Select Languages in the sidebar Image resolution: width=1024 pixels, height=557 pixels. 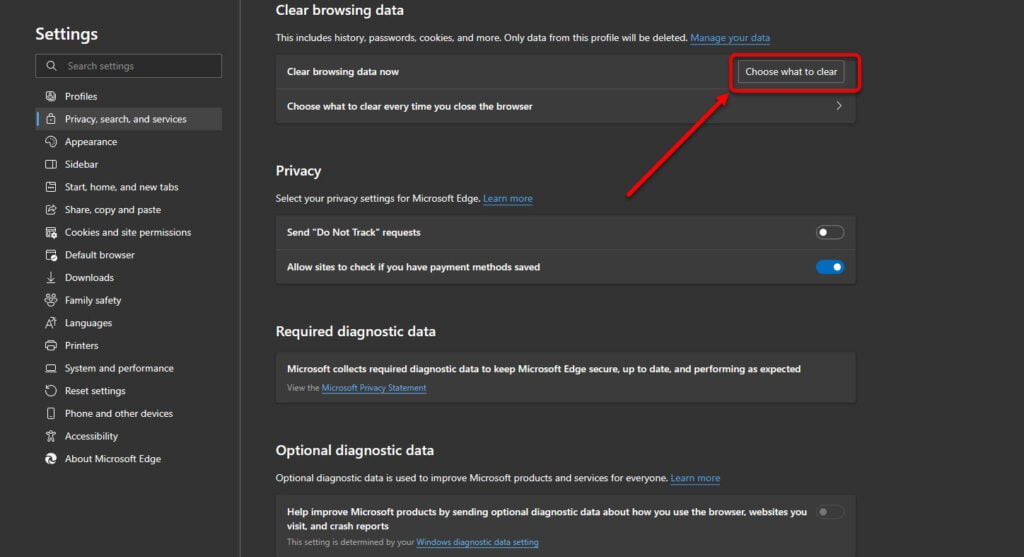(129, 323)
